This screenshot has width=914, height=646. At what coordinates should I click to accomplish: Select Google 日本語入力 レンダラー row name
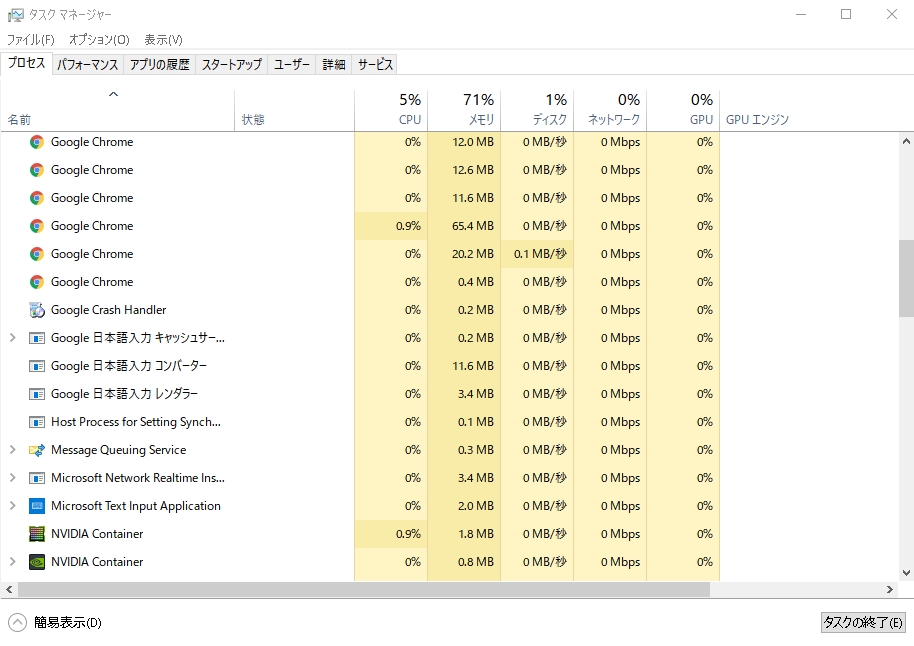[x=124, y=394]
